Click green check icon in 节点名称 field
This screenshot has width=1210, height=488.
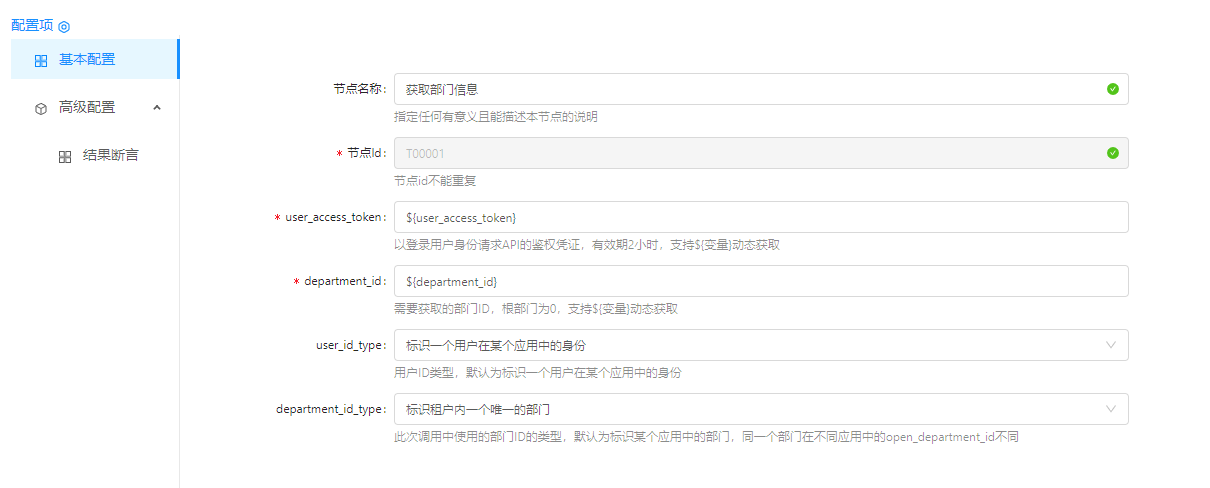pos(1113,89)
